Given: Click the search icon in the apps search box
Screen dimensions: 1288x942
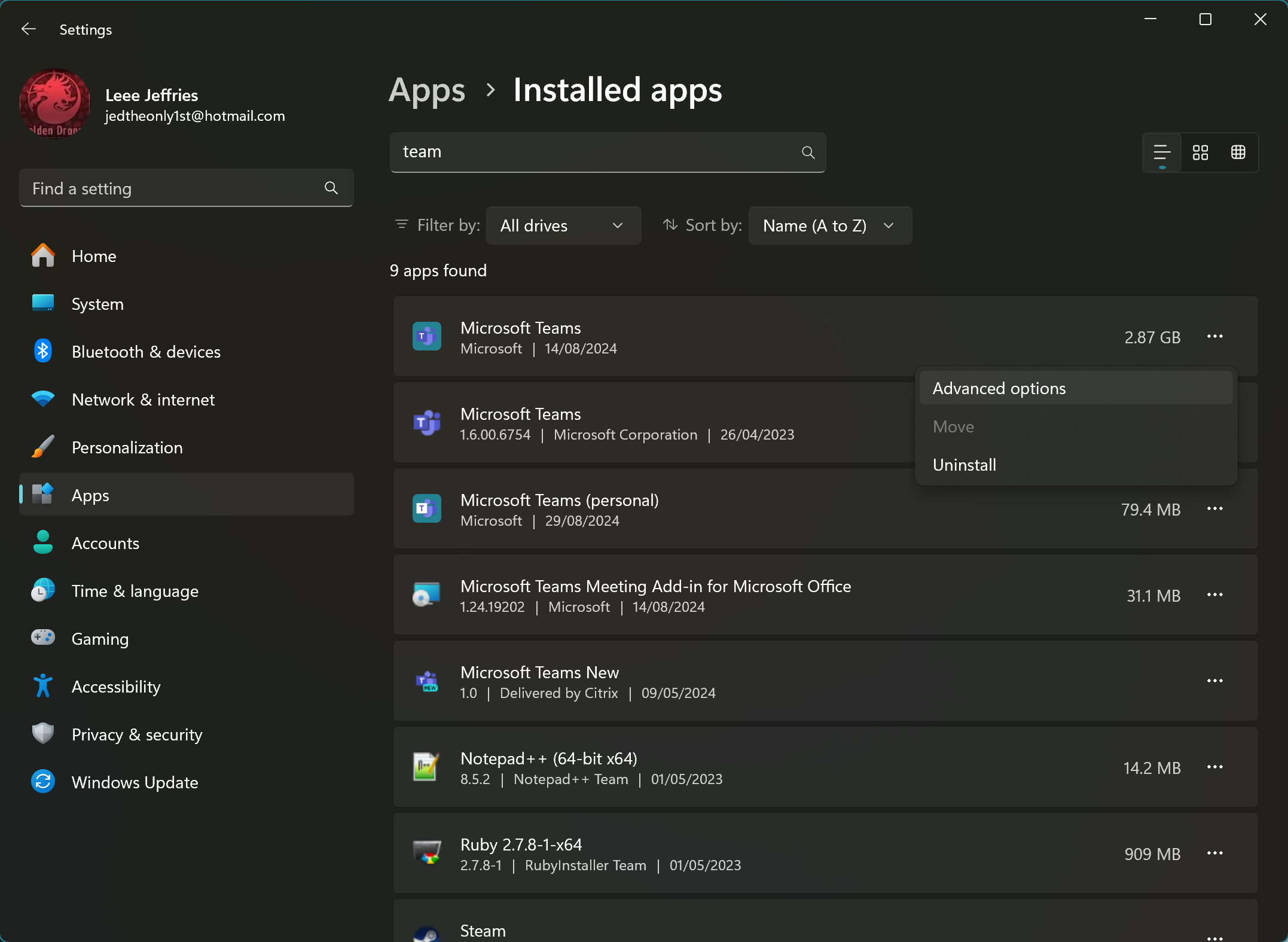Looking at the screenshot, I should click(x=808, y=153).
